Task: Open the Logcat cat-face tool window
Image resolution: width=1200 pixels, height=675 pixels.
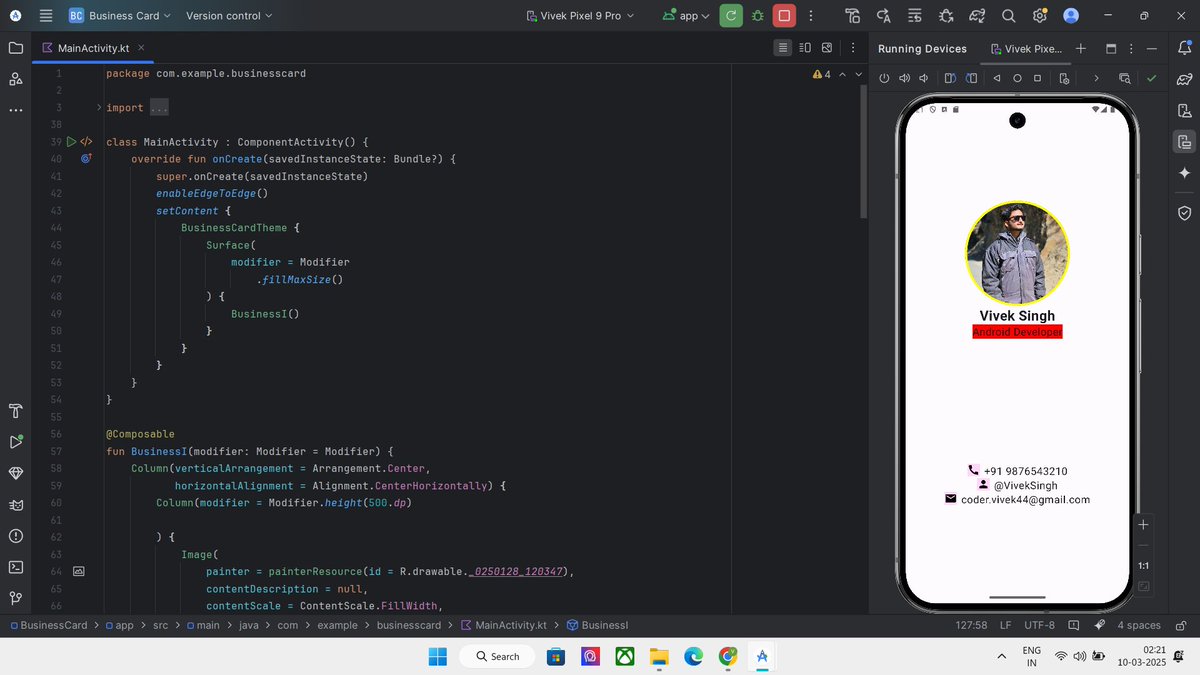Action: (15, 505)
